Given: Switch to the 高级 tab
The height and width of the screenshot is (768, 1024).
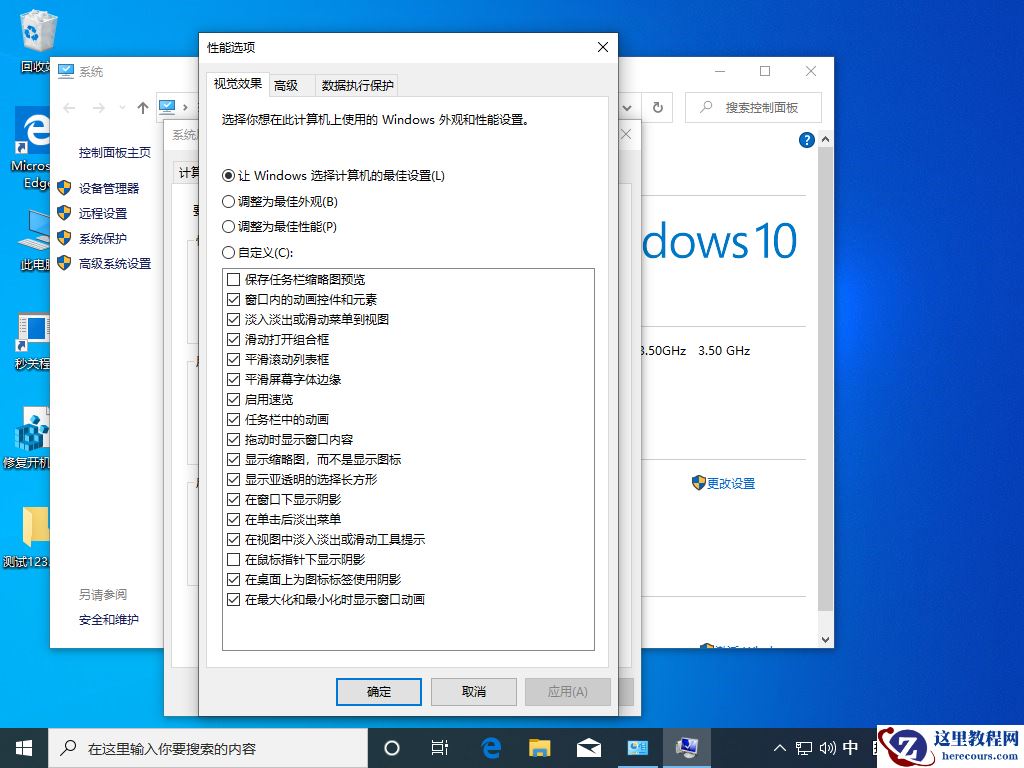Looking at the screenshot, I should point(288,85).
